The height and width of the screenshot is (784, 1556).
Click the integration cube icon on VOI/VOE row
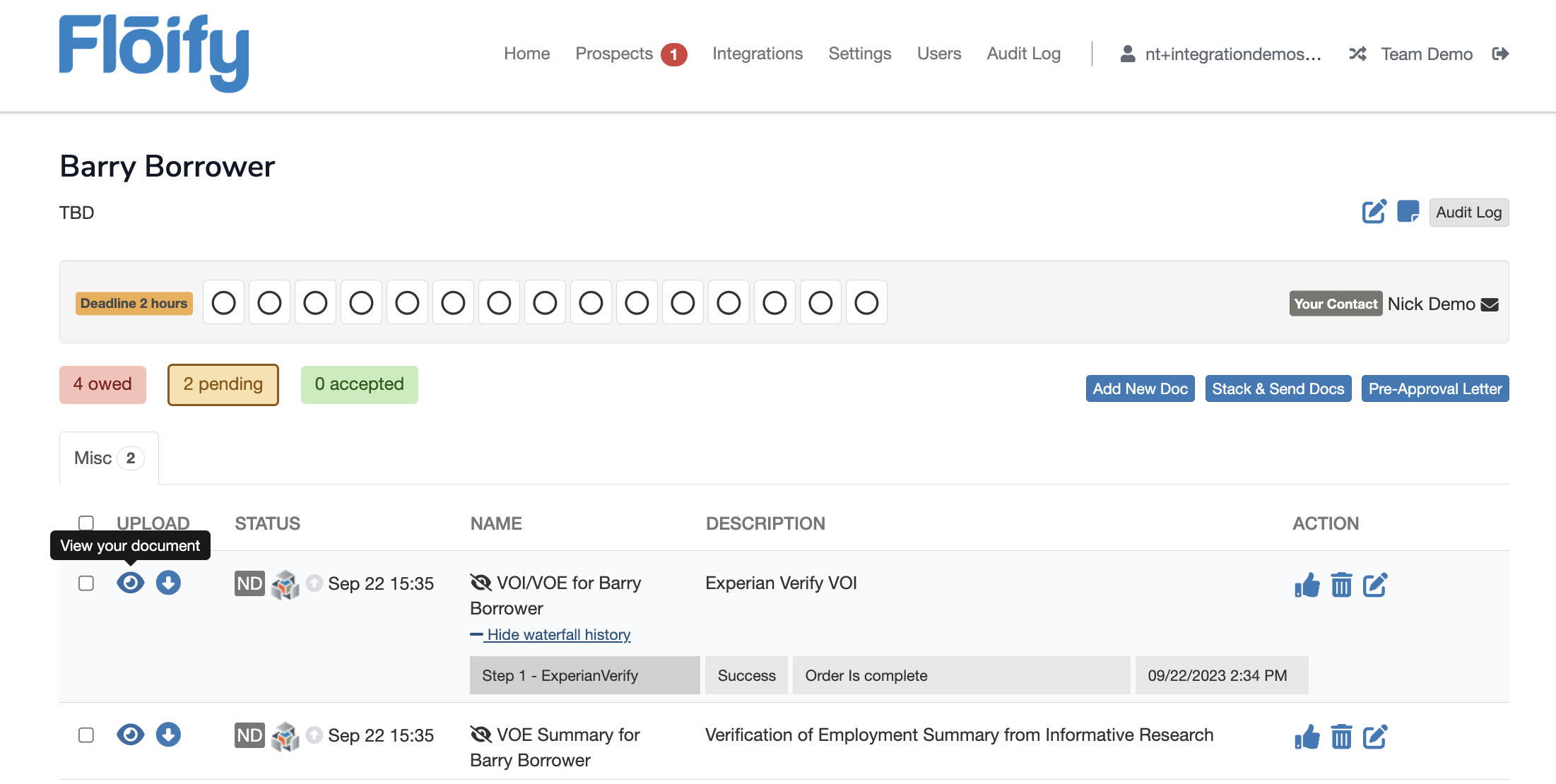coord(286,584)
